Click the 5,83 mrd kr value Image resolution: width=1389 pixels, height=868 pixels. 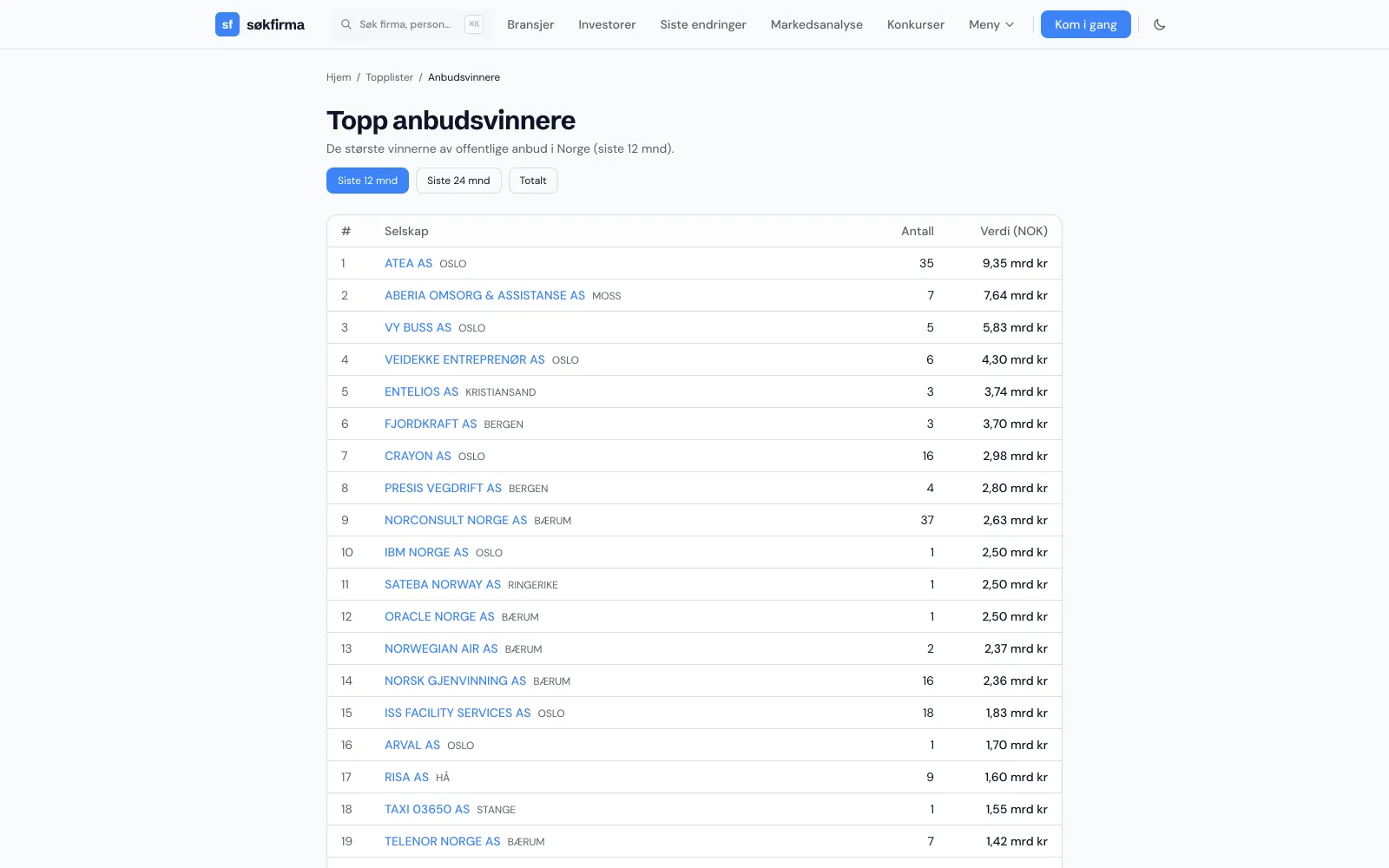point(1015,327)
